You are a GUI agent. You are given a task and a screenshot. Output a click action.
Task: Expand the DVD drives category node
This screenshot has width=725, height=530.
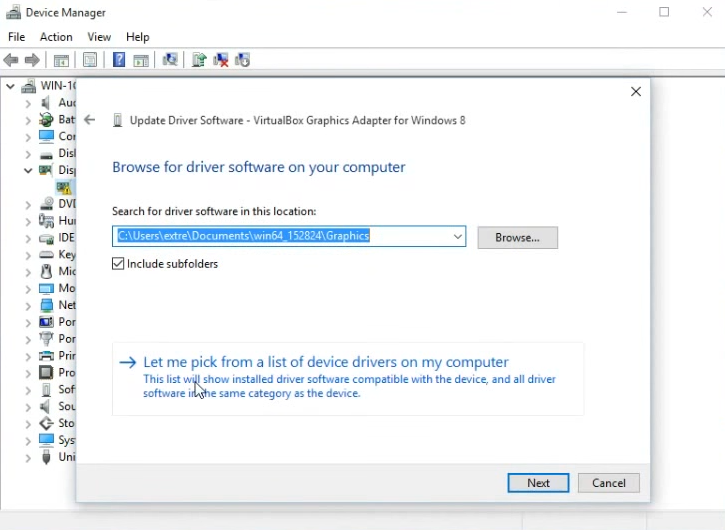28,204
